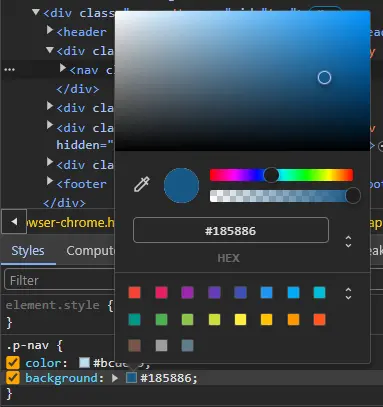This screenshot has height=407, width=383.
Task: Pick the indigo palette swatch
Action: (240, 293)
